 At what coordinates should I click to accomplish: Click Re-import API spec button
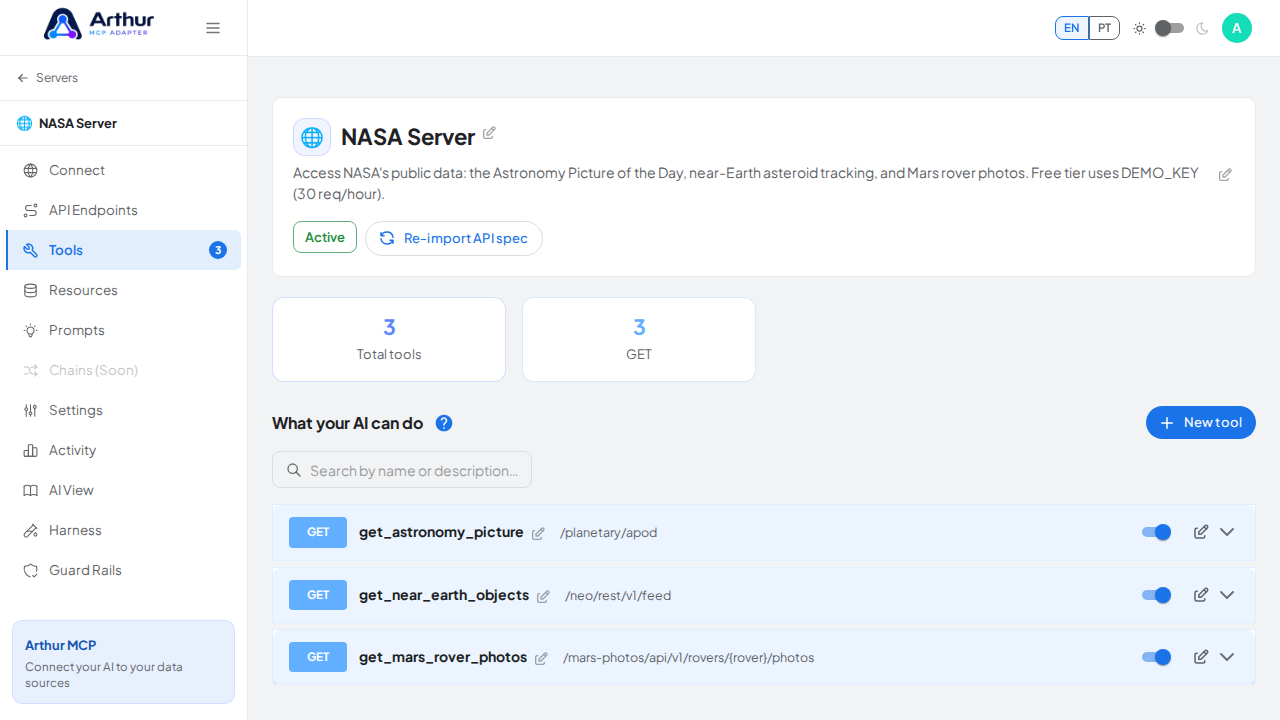[454, 238]
